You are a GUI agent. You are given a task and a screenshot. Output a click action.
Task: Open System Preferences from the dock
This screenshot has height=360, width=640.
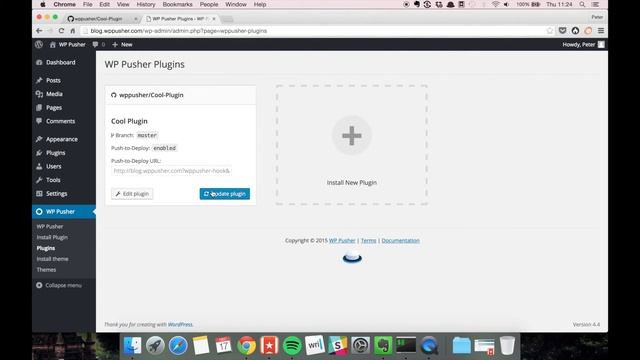[361, 345]
